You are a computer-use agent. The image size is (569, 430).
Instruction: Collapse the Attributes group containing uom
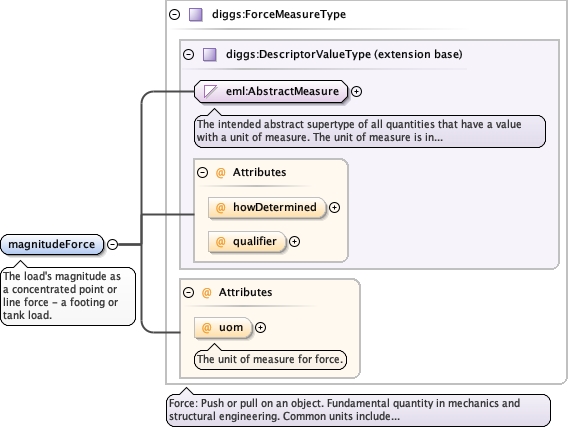pos(188,292)
